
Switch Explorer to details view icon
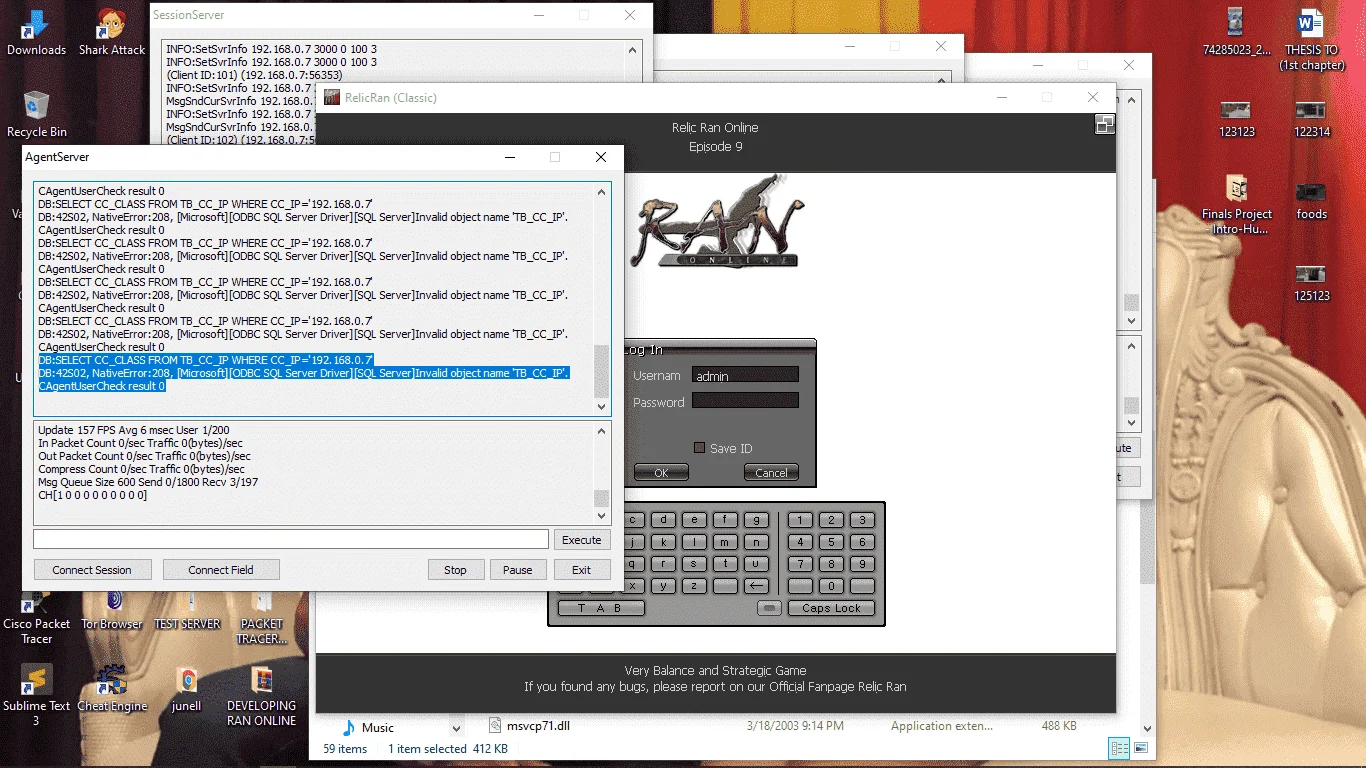point(1119,748)
